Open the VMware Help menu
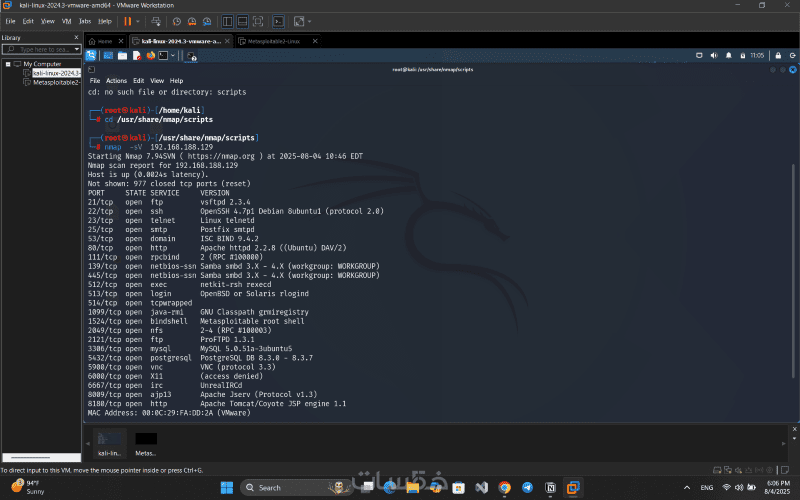 (x=105, y=21)
